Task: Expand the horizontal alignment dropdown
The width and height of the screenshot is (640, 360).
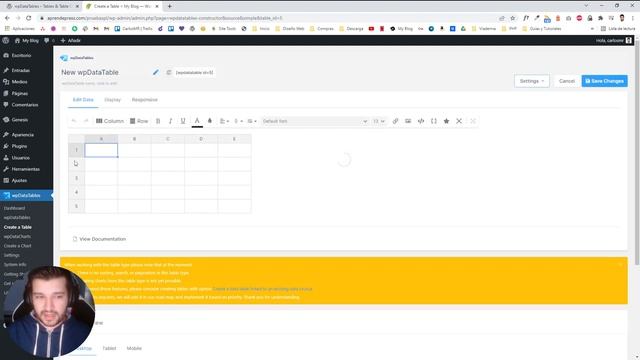Action: click(224, 121)
